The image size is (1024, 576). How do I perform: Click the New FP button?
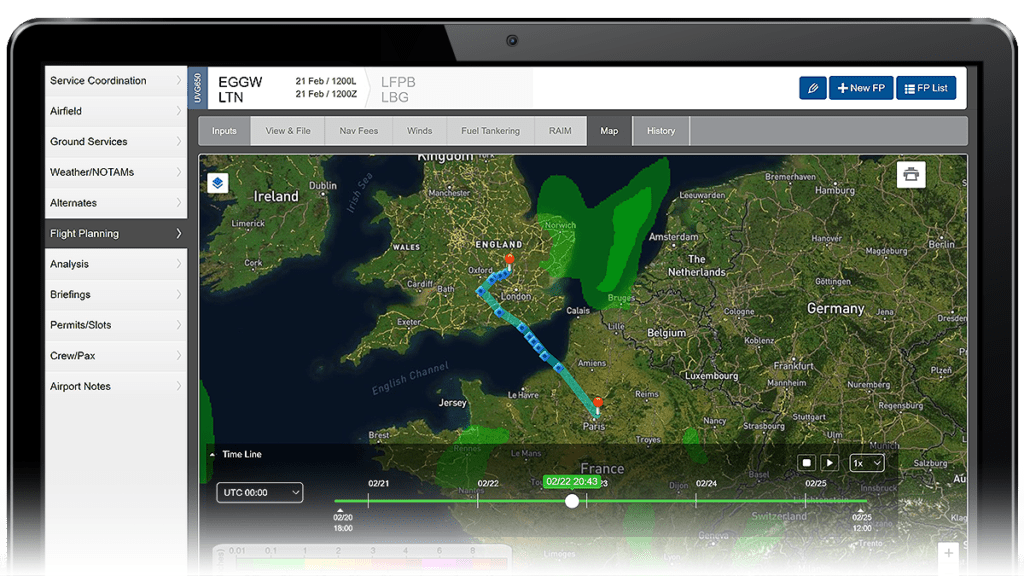pyautogui.click(x=860, y=88)
